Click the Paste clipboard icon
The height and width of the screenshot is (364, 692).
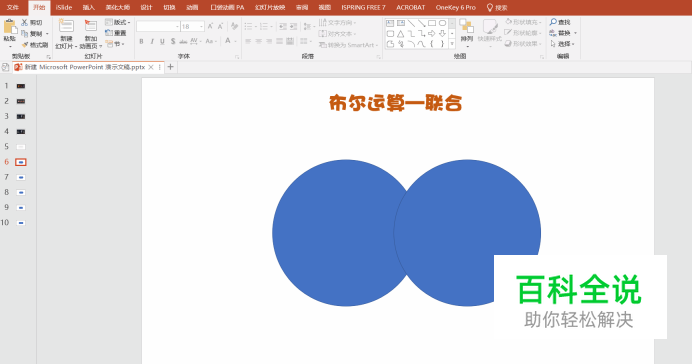pos(10,26)
